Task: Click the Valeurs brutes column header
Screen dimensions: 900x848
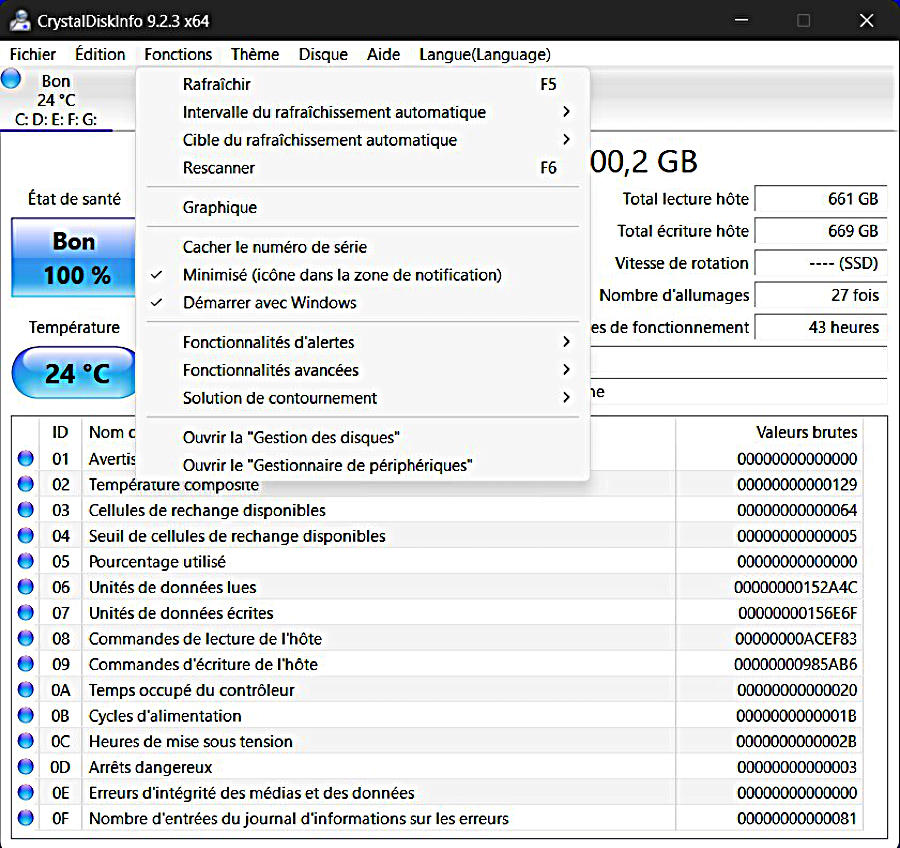Action: tap(806, 432)
